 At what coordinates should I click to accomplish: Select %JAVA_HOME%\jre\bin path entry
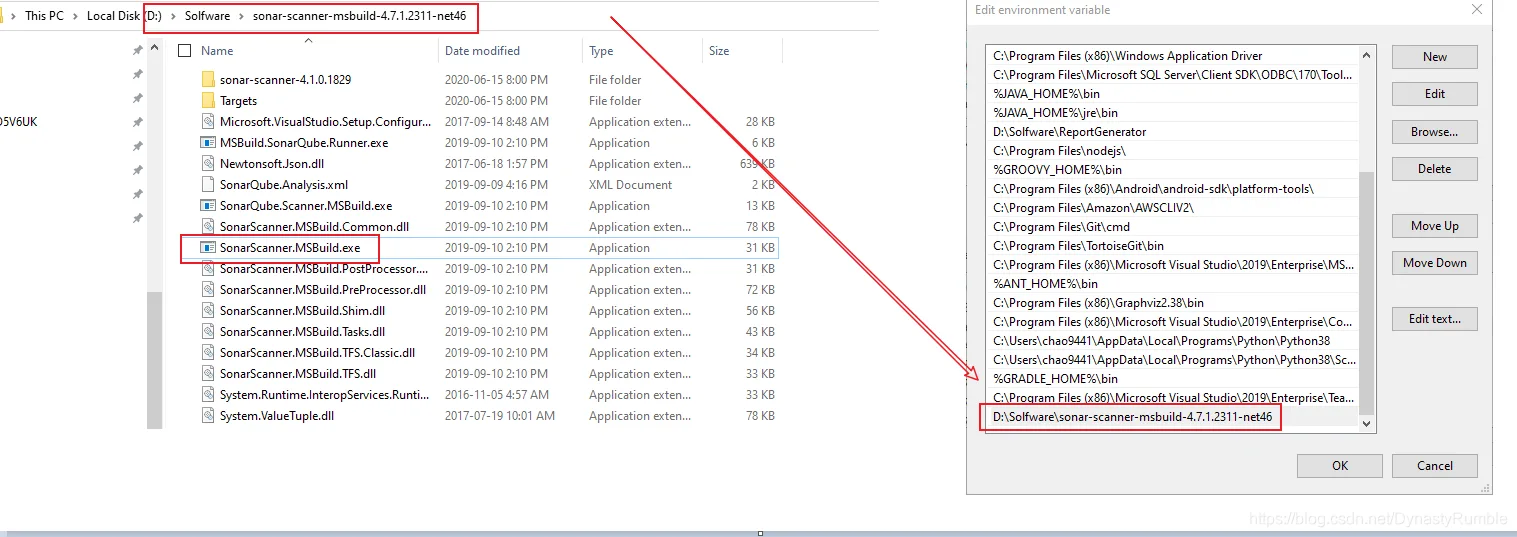pos(1171,113)
